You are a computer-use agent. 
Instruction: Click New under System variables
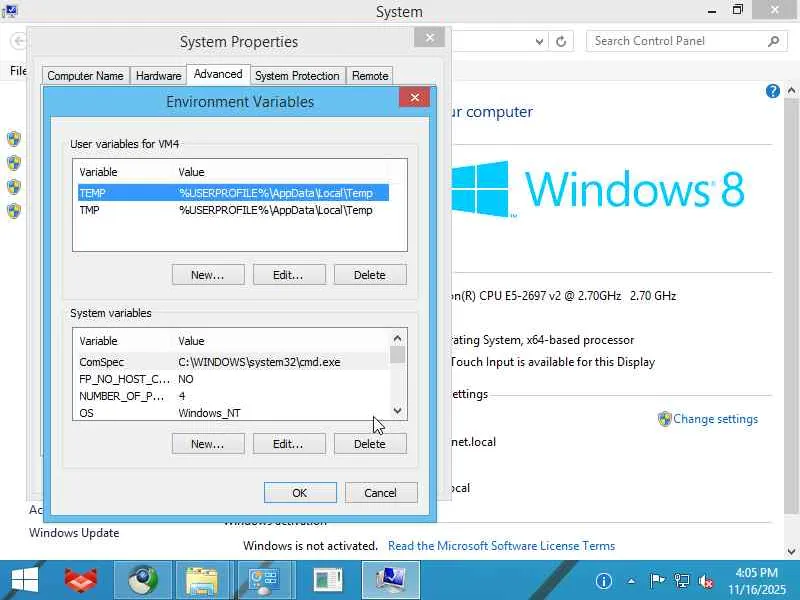208,444
